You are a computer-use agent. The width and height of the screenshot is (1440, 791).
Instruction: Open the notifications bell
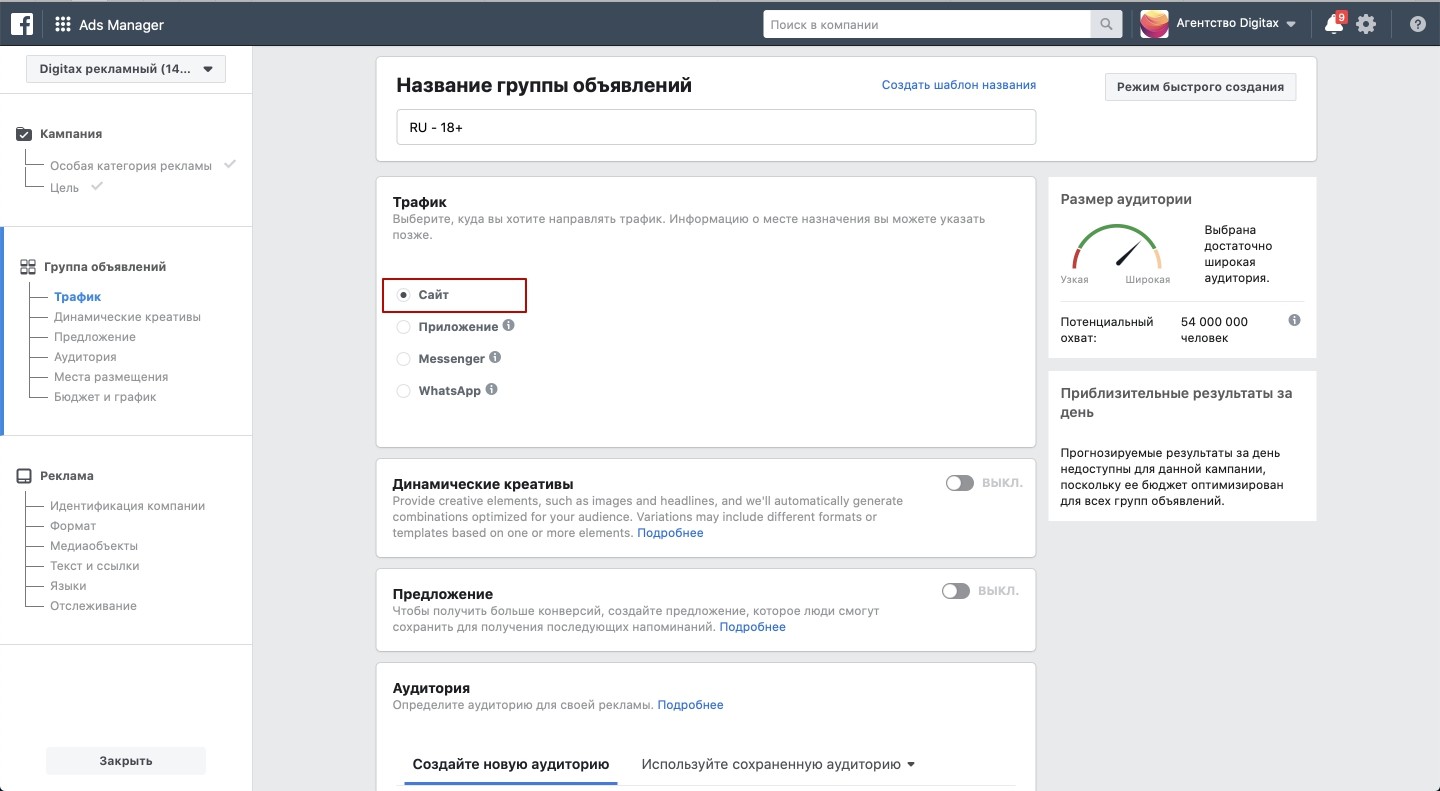[x=1333, y=25]
